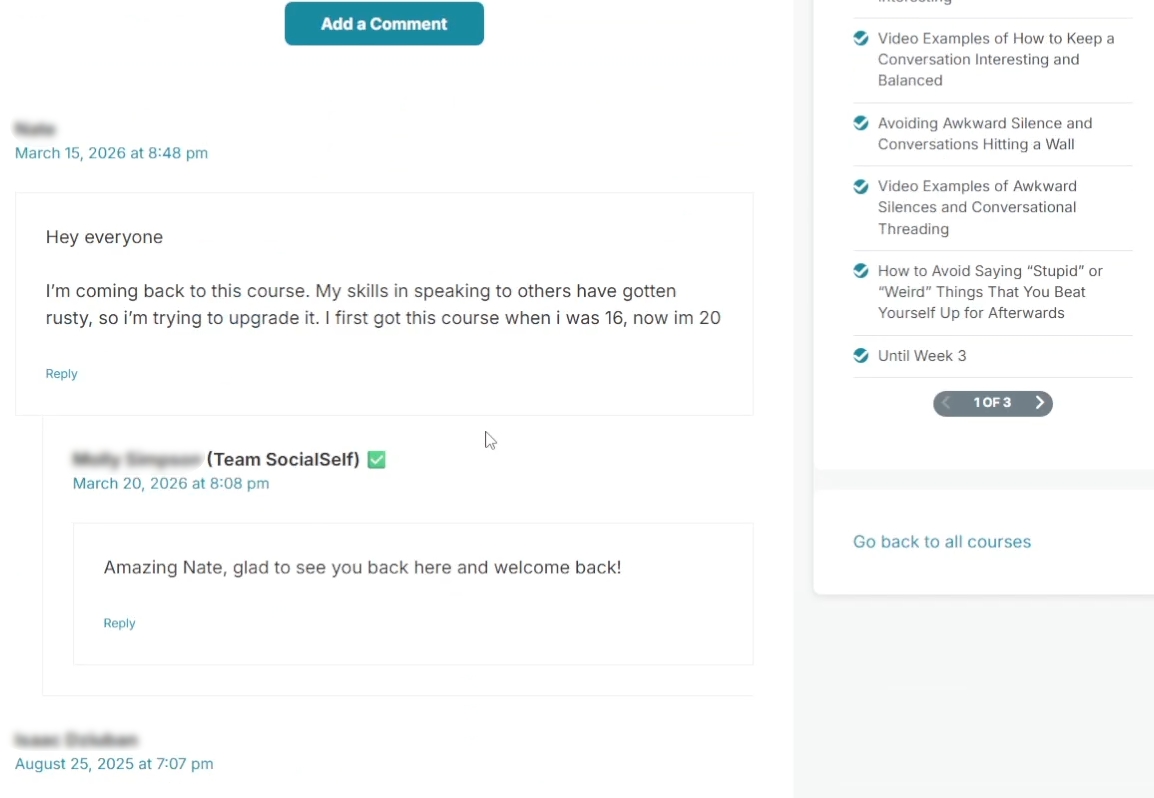Open the March 20, 2026 comment timestamp
Viewport: 1154px width, 798px height.
coord(171,484)
